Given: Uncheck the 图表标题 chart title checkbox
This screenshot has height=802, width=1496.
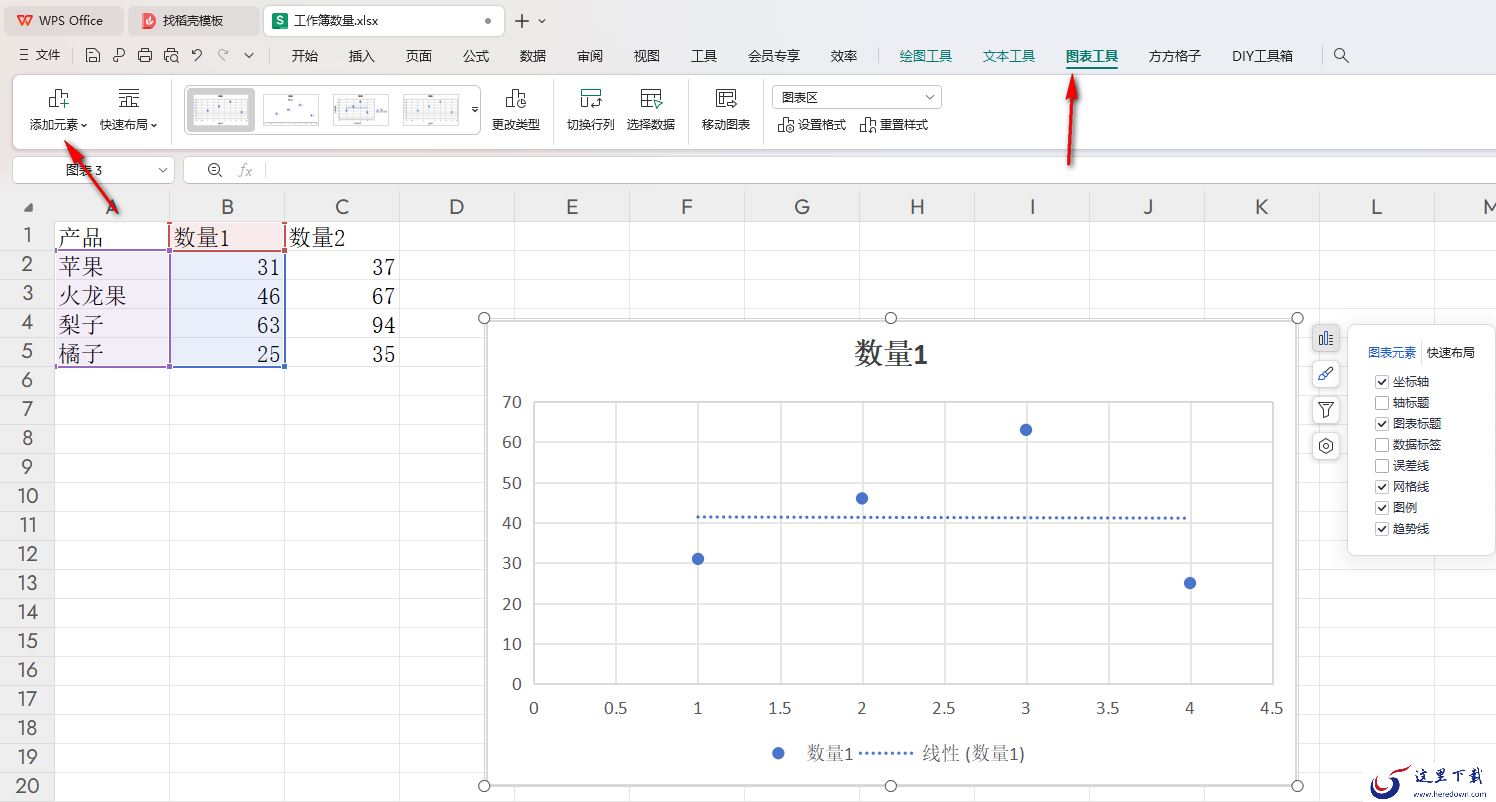Looking at the screenshot, I should pos(1382,424).
